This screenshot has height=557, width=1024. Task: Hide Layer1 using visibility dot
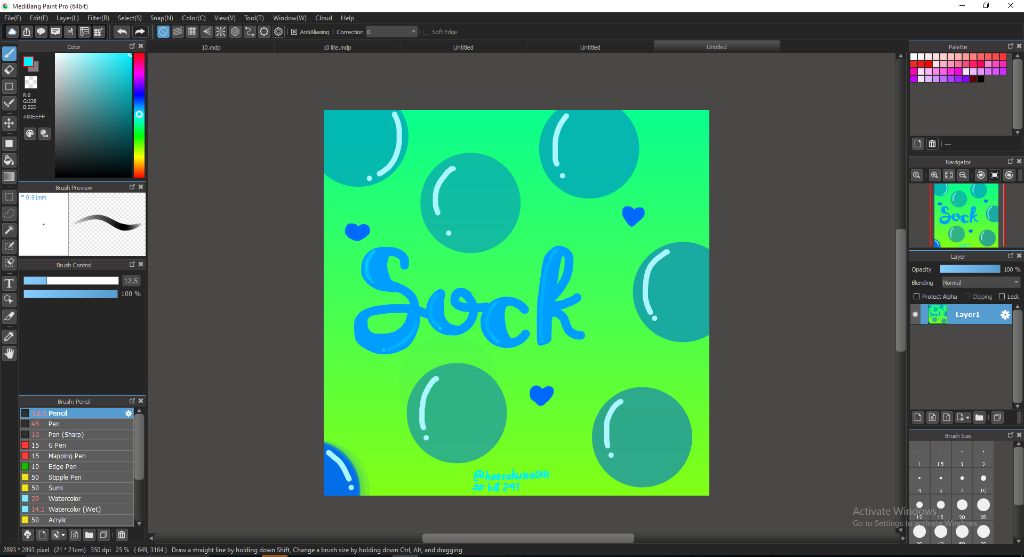[915, 315]
